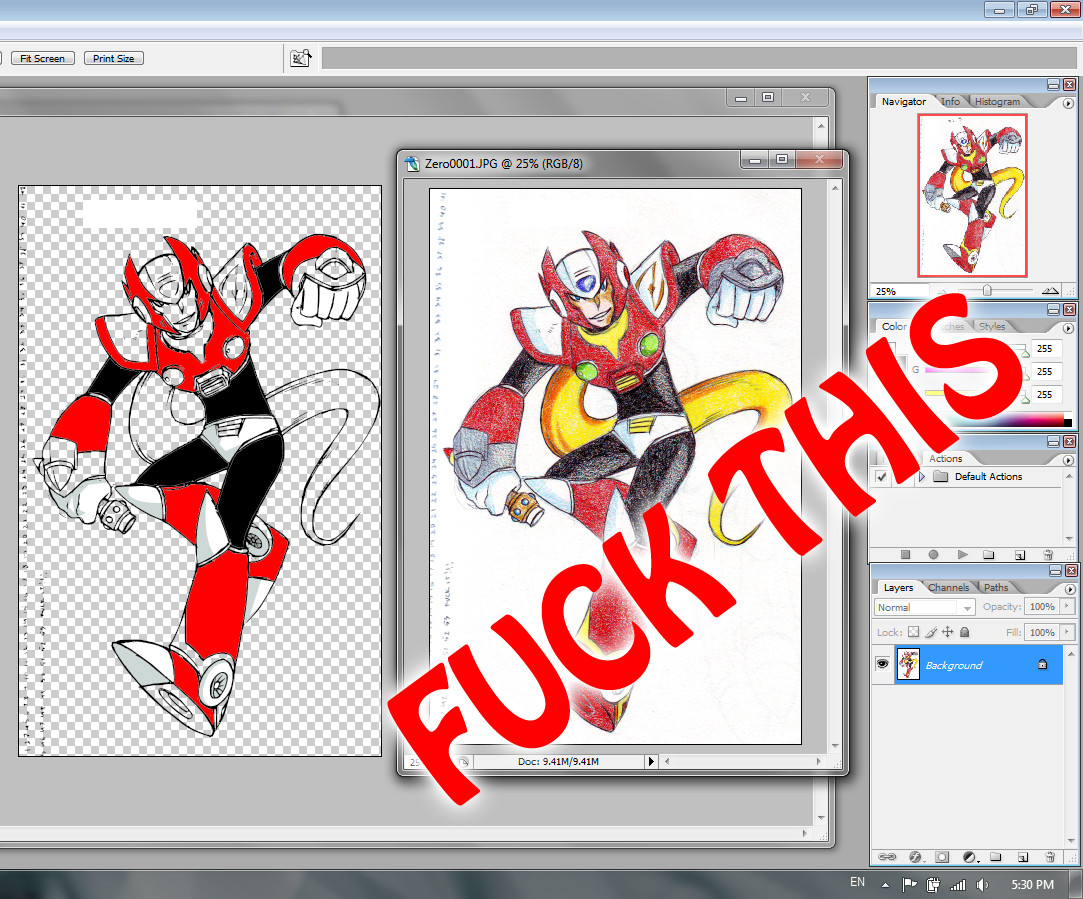Click the Zero0001.JPG document title icon
Screen dimensions: 1083x899
[x=412, y=164]
